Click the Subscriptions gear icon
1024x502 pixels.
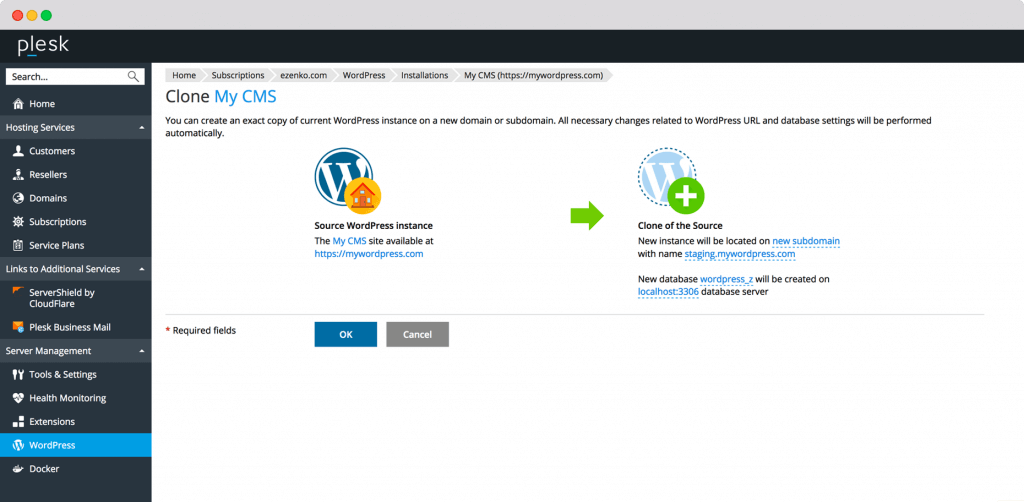point(18,222)
